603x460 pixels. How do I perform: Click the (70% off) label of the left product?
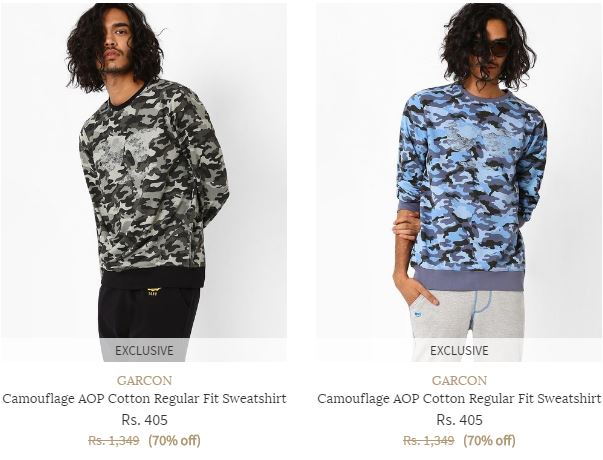point(175,440)
